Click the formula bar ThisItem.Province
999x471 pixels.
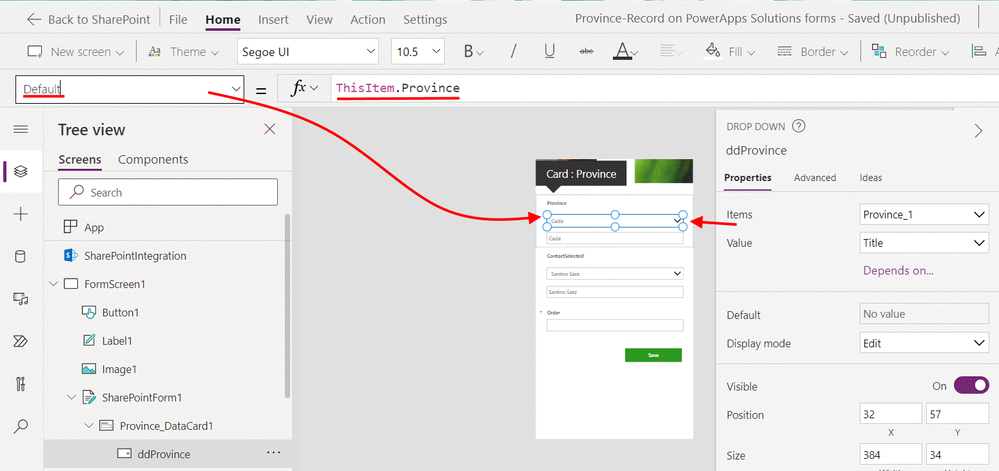tap(398, 88)
